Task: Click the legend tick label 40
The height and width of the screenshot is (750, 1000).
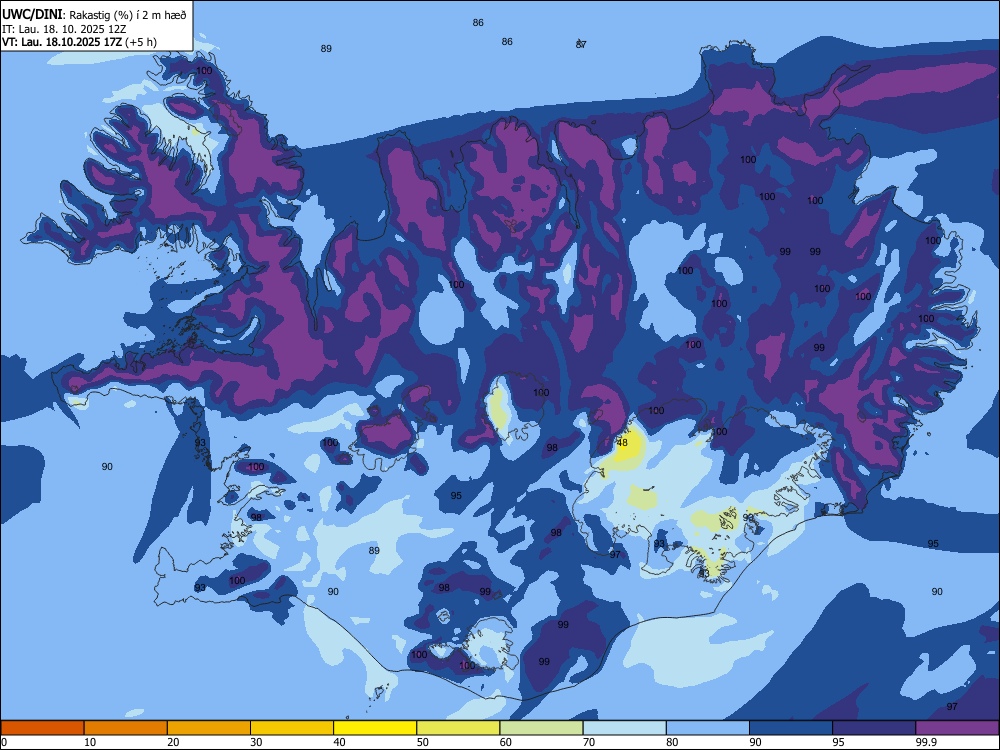Action: click(x=339, y=742)
